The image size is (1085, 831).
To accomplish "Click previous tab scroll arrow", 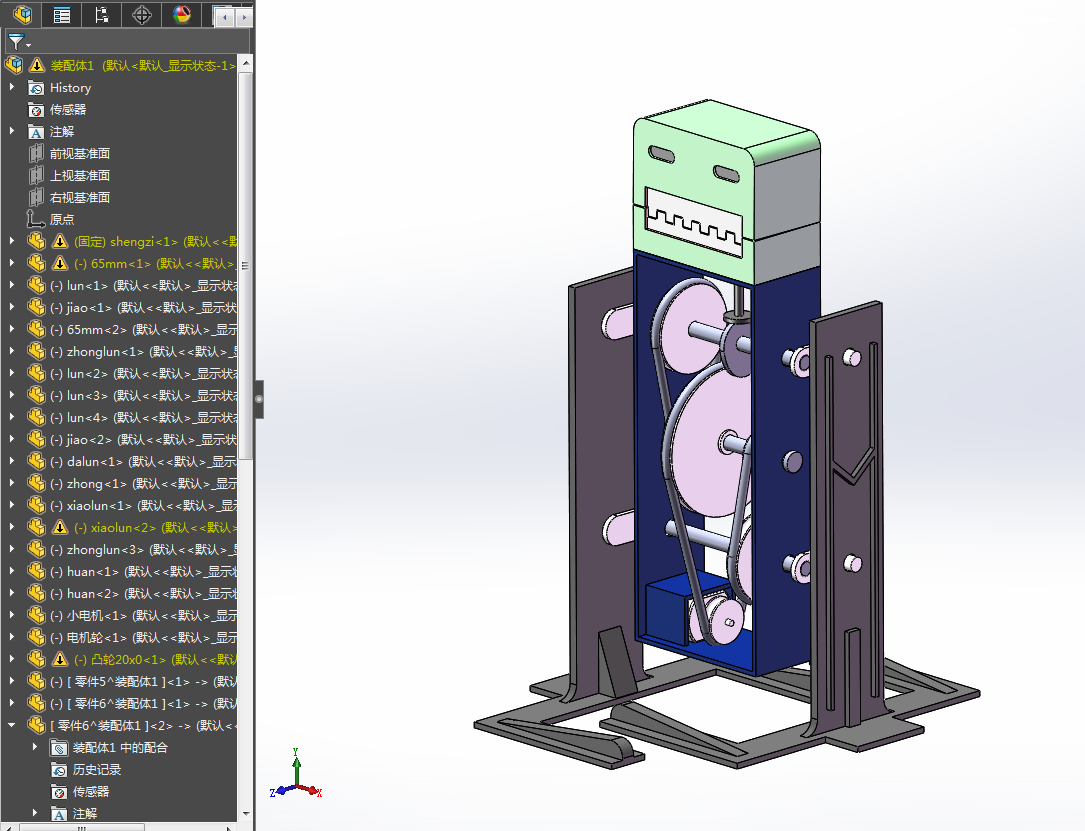I will coord(225,17).
